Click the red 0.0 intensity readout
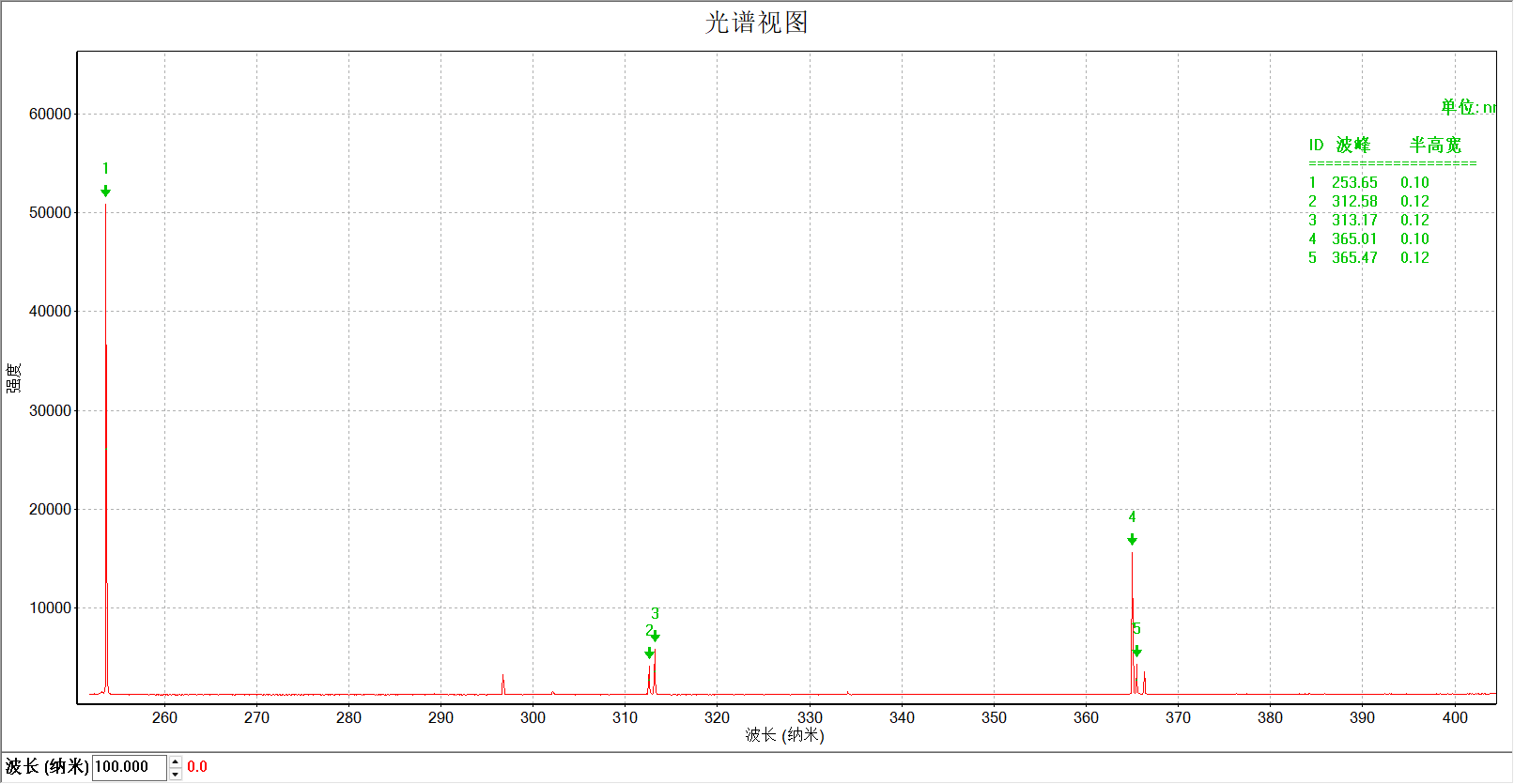 (197, 767)
